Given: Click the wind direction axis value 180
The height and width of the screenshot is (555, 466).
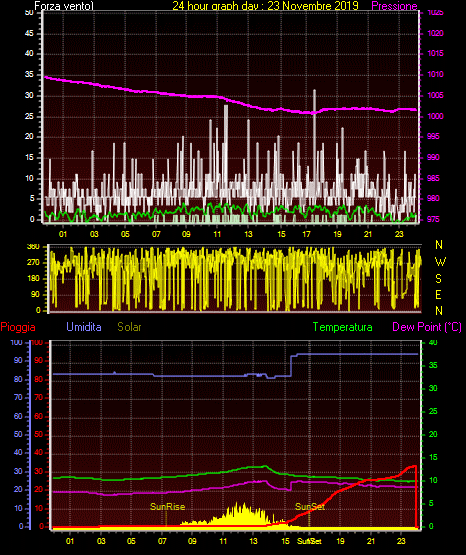Looking at the screenshot, I should [33, 279].
